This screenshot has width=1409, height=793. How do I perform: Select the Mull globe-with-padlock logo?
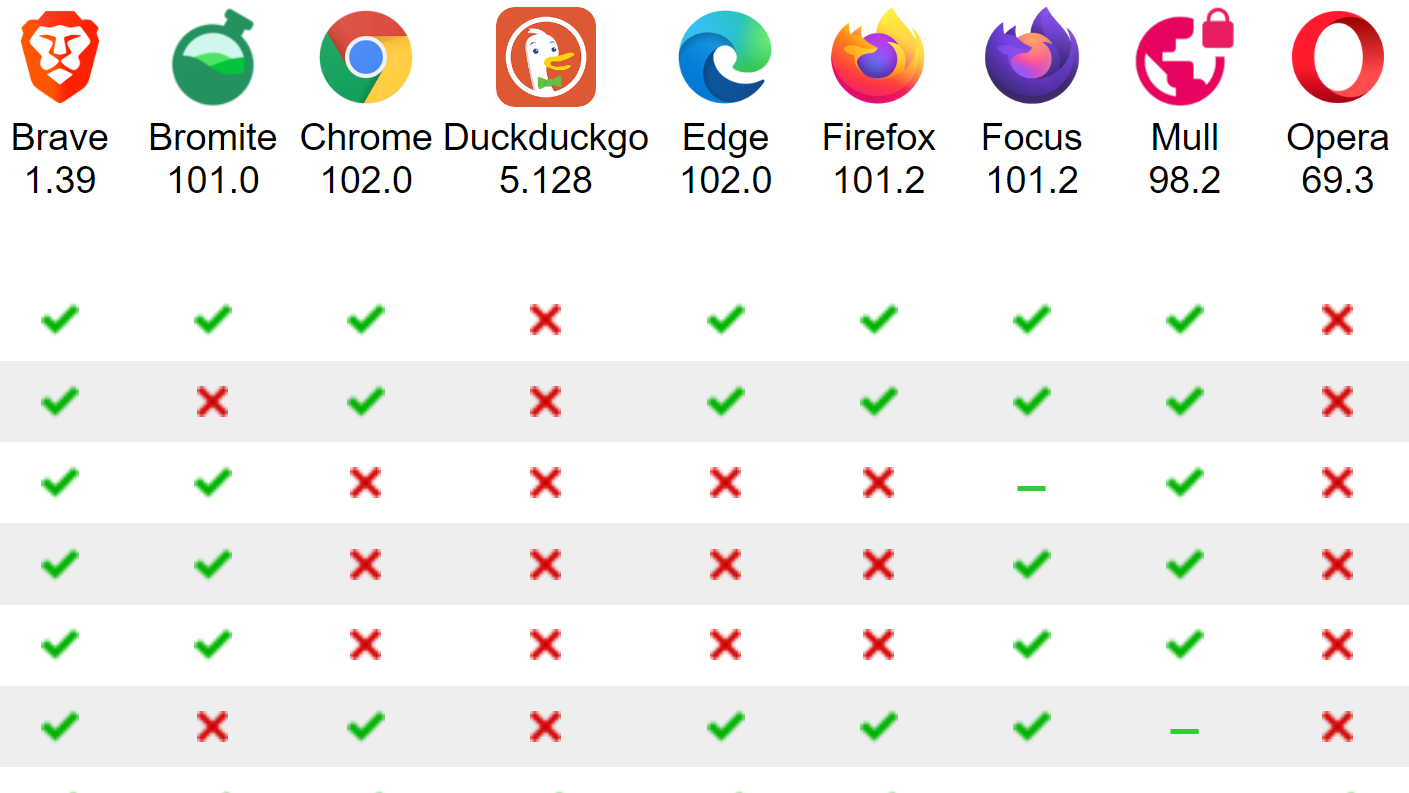(1184, 57)
